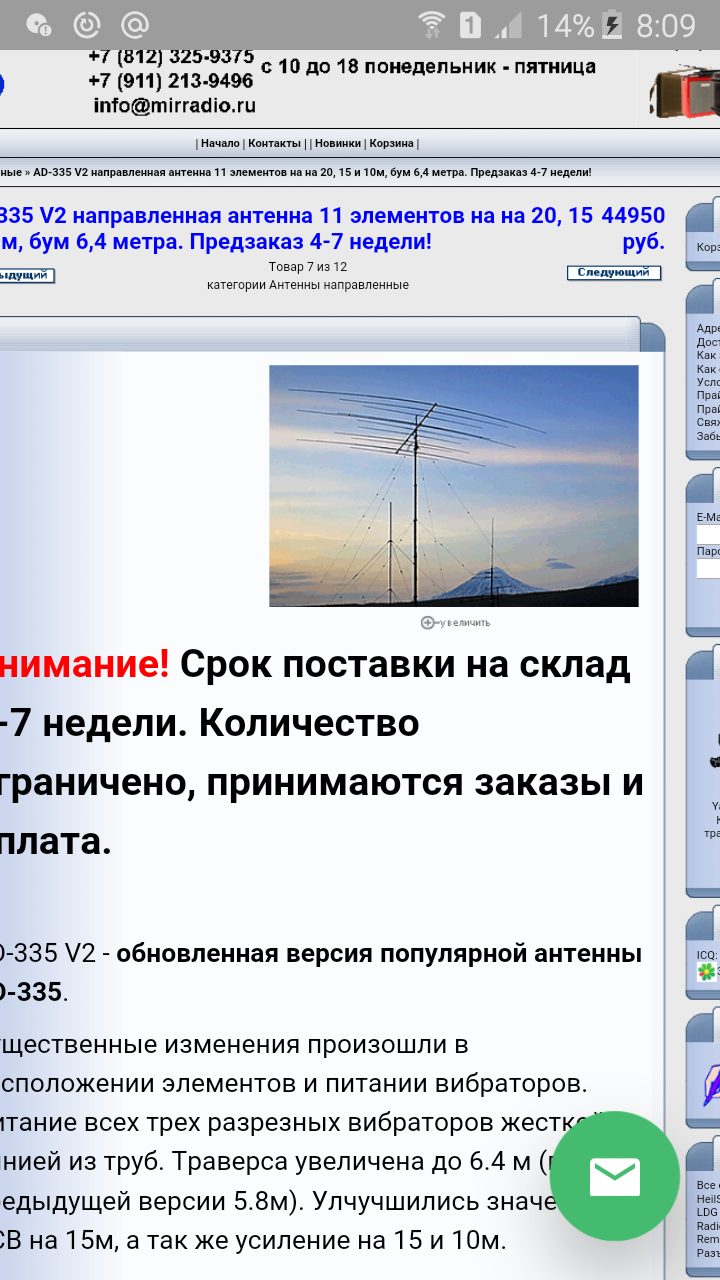Tap the battery icon in status bar
The width and height of the screenshot is (720, 1280).
point(614,25)
